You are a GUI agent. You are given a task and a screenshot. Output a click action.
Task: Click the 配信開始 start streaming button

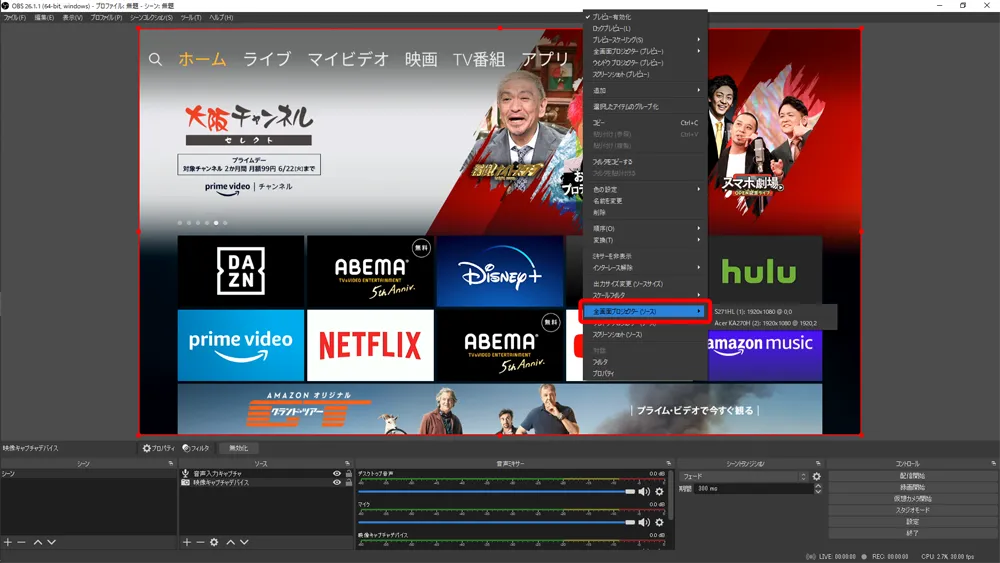(912, 476)
